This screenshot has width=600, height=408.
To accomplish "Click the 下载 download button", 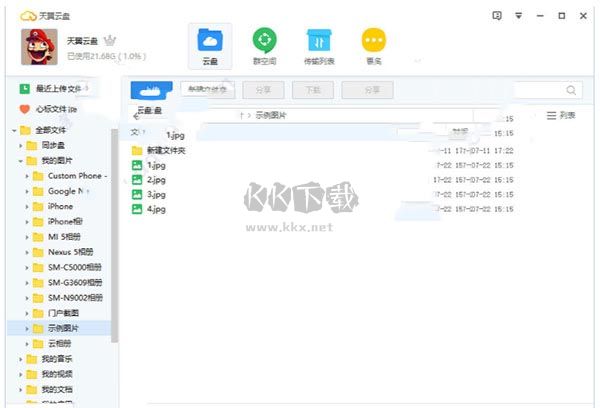I will (x=313, y=90).
